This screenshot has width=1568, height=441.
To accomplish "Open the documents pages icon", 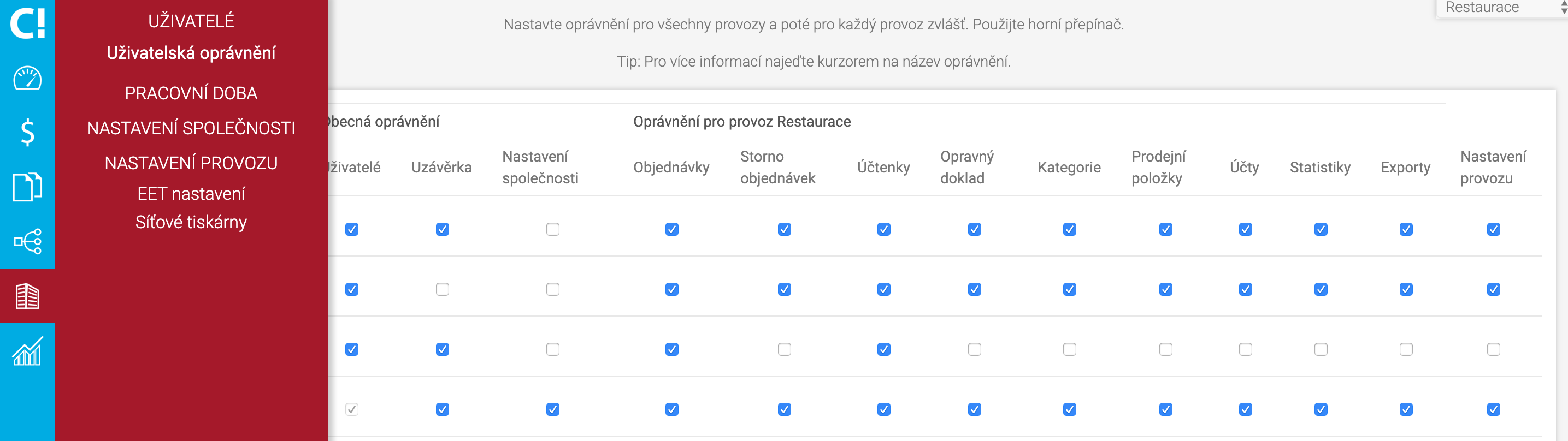I will pyautogui.click(x=27, y=187).
